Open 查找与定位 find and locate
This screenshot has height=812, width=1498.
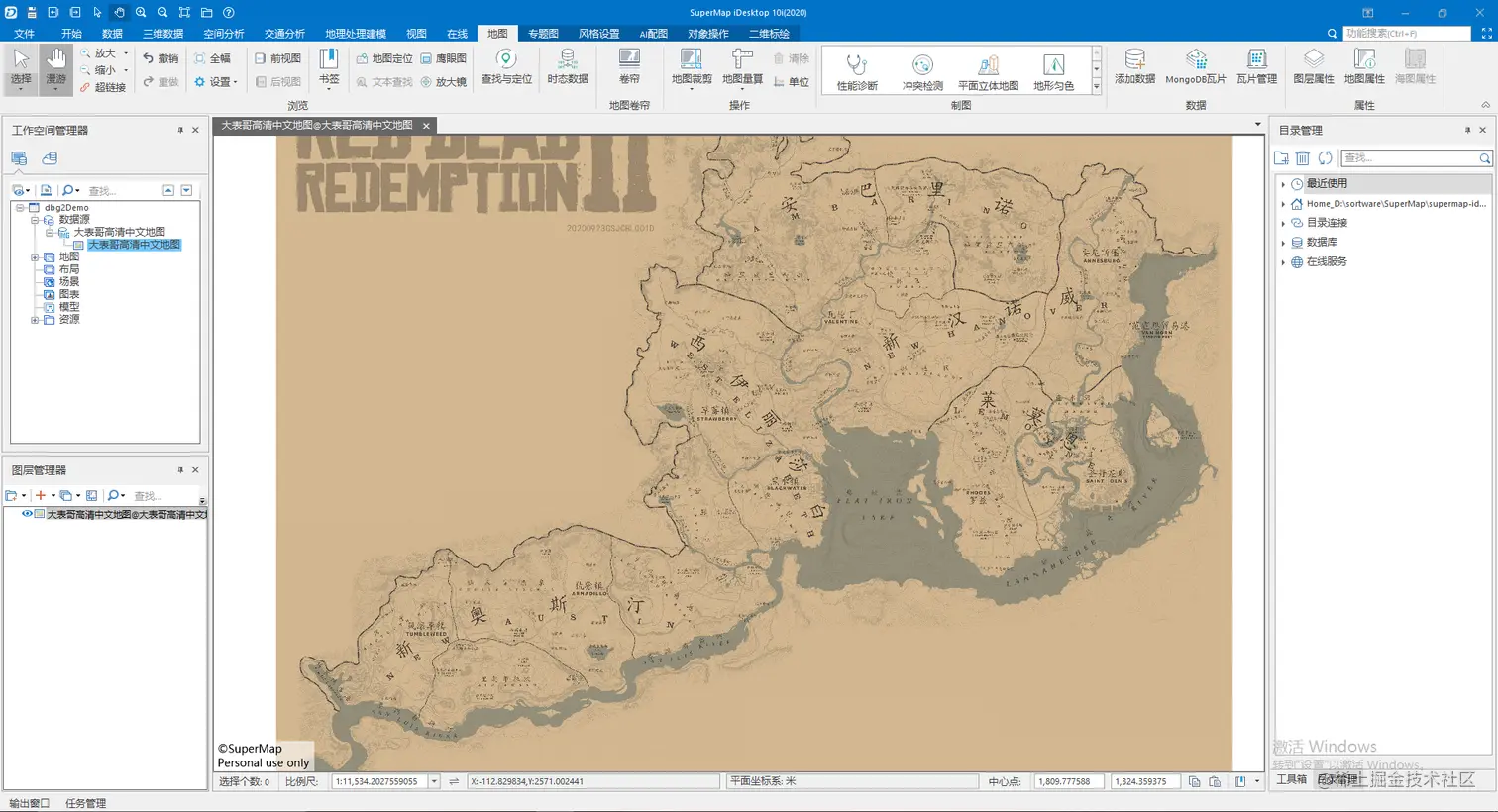coord(506,67)
